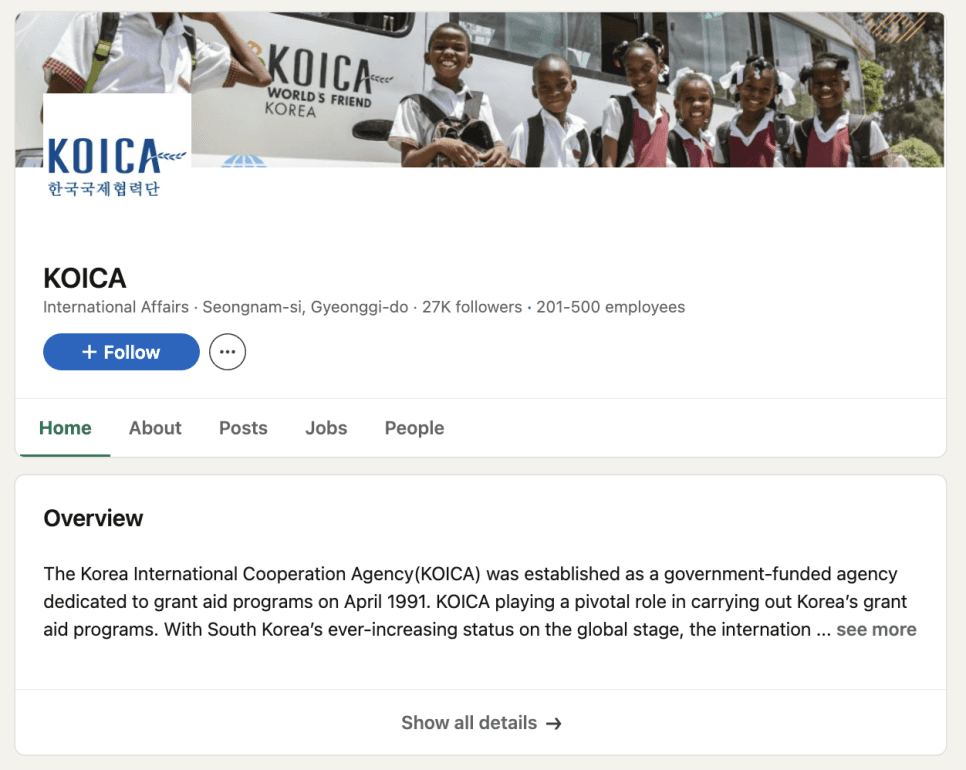Click the blue globe icon below banner

(244, 161)
